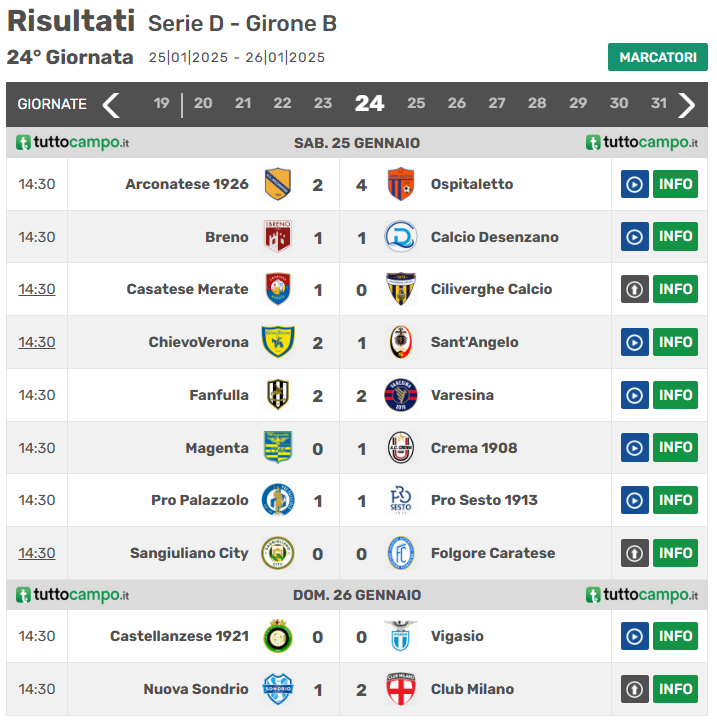Screen dimensions: 717x722
Task: Select giornata 25 in the round bar
Action: coord(416,103)
